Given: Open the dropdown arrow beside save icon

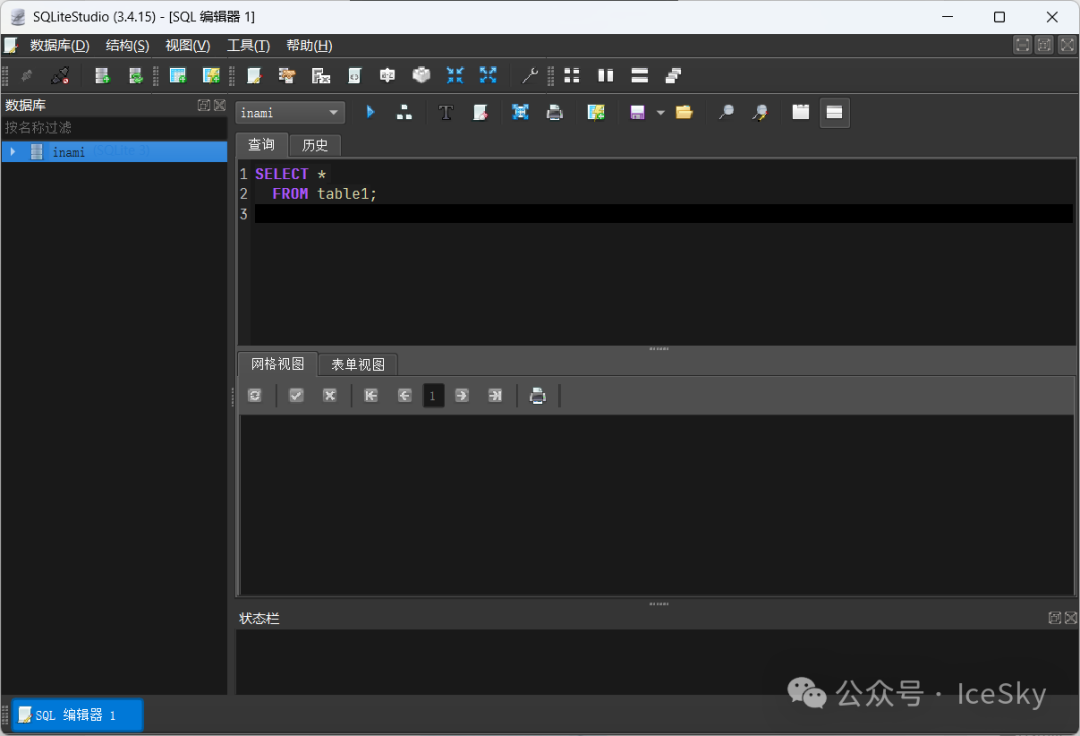Looking at the screenshot, I should tap(660, 113).
